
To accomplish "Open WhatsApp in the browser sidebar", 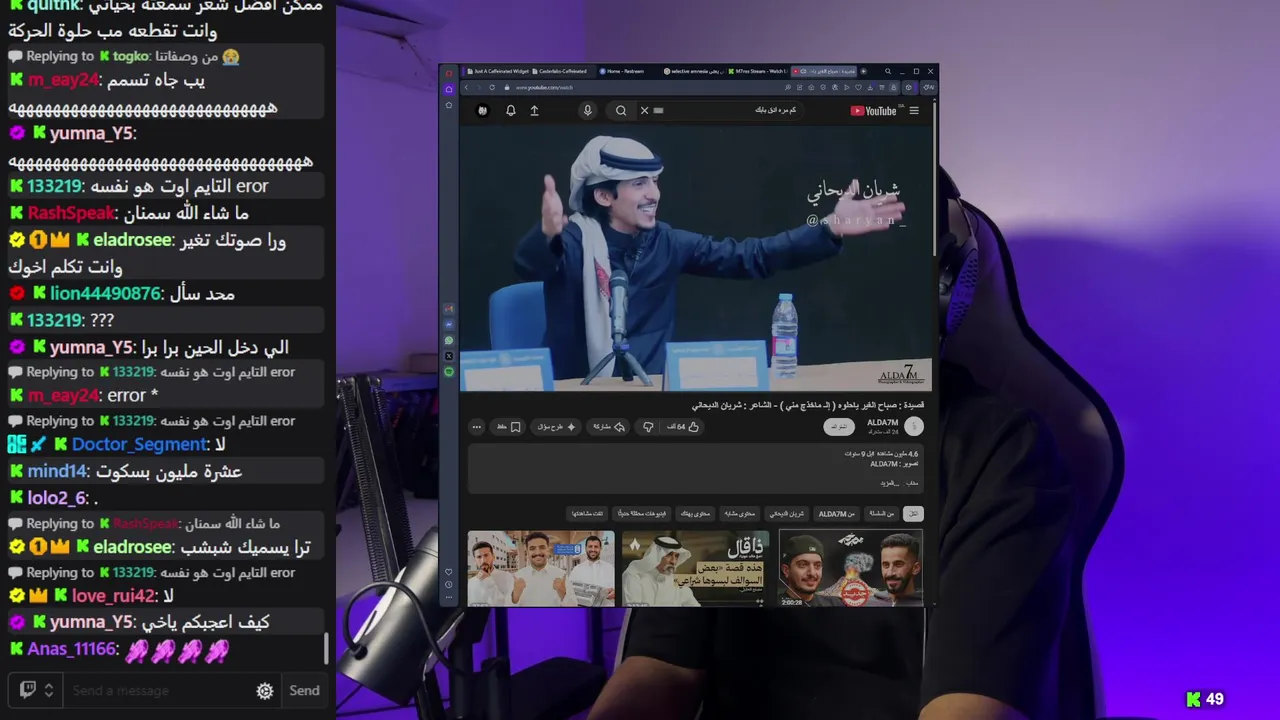I will tap(449, 340).
